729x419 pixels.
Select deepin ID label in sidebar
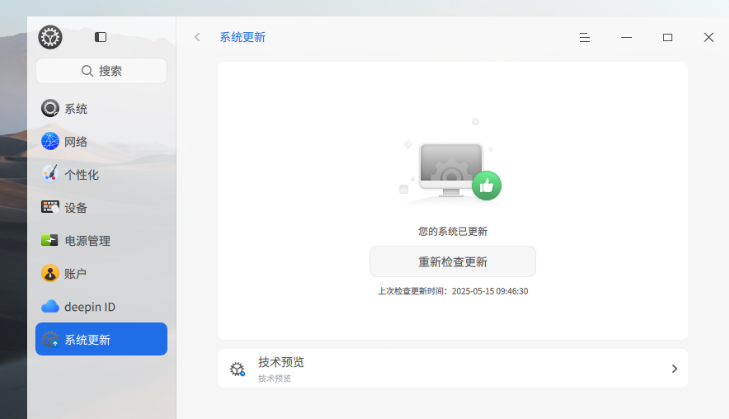coord(90,307)
